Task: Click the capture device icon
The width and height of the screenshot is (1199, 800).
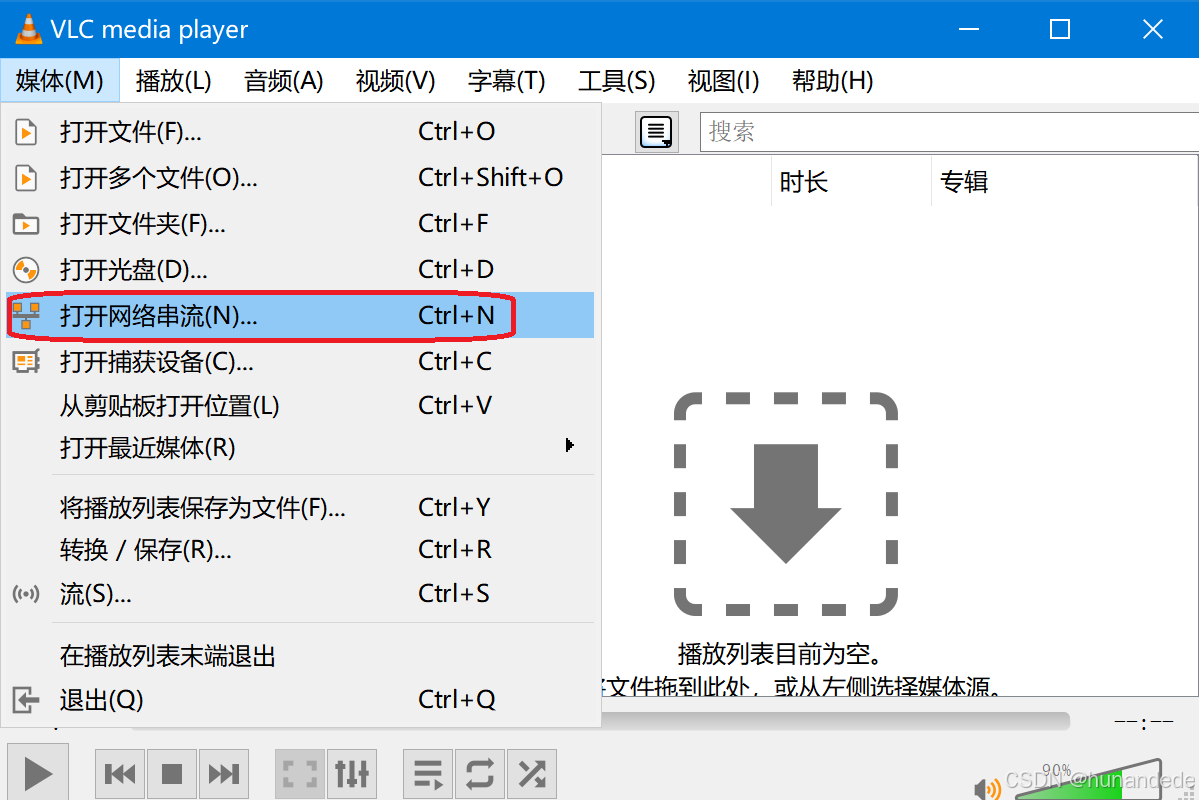Action: click(26, 361)
